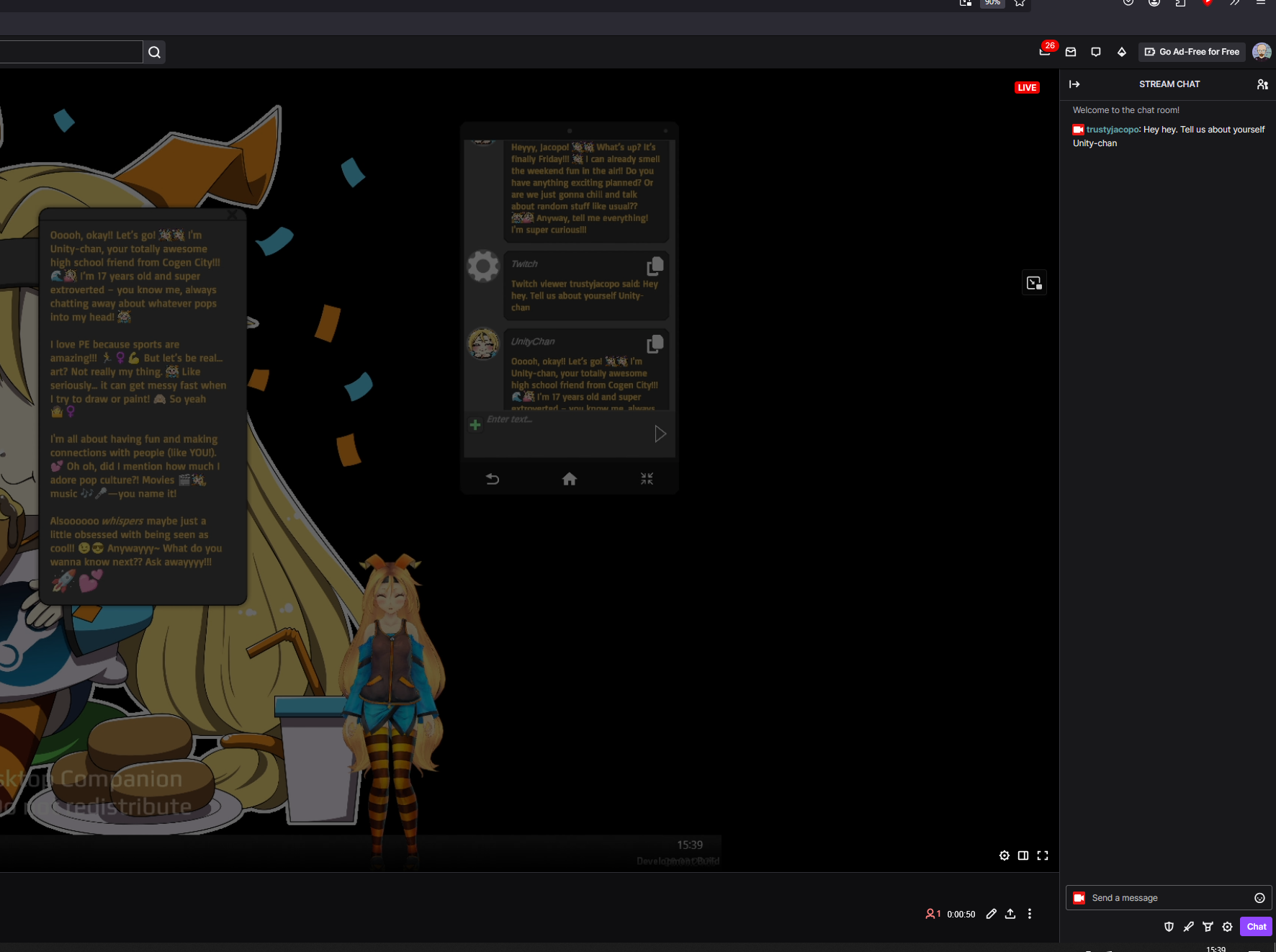Open the Prime loot inbox with 26 badge
The height and width of the screenshot is (952, 1276).
pyautogui.click(x=1046, y=51)
